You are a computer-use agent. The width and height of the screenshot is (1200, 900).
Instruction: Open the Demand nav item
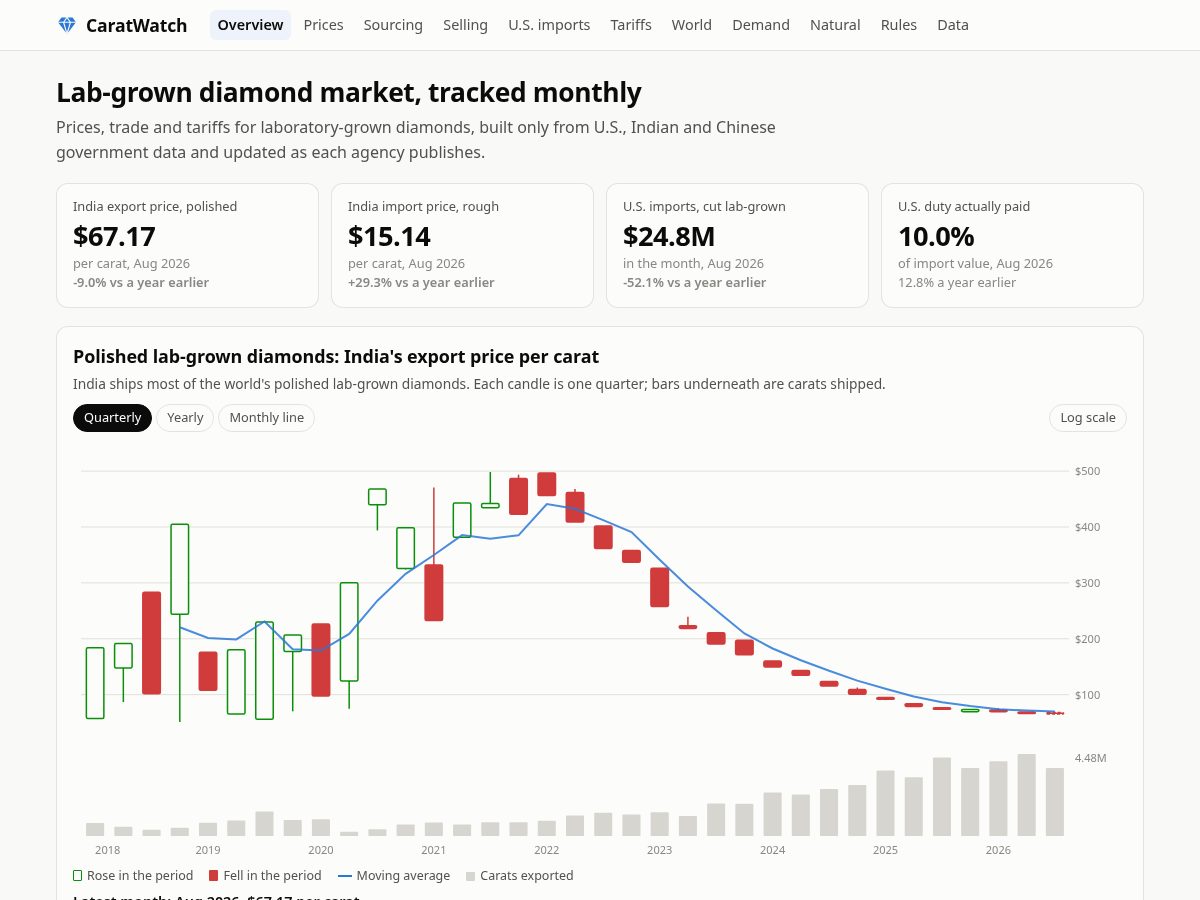[x=761, y=25]
